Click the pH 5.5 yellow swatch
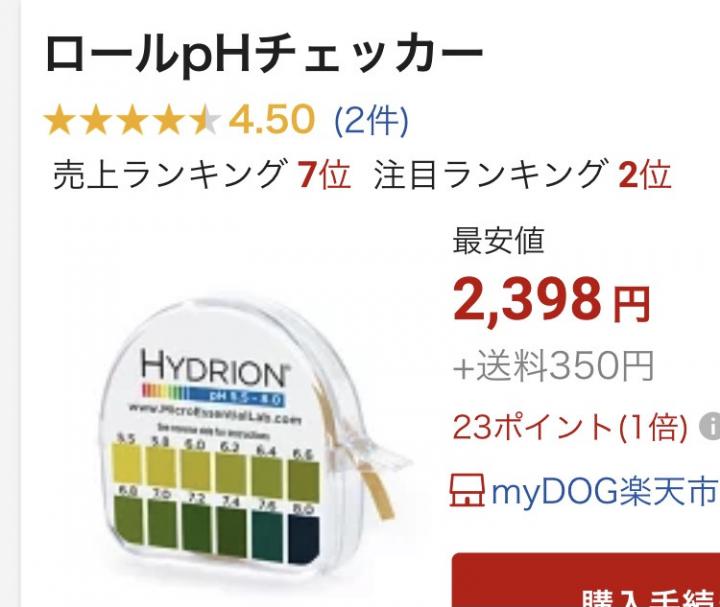Image resolution: width=720 pixels, height=607 pixels. [127, 463]
